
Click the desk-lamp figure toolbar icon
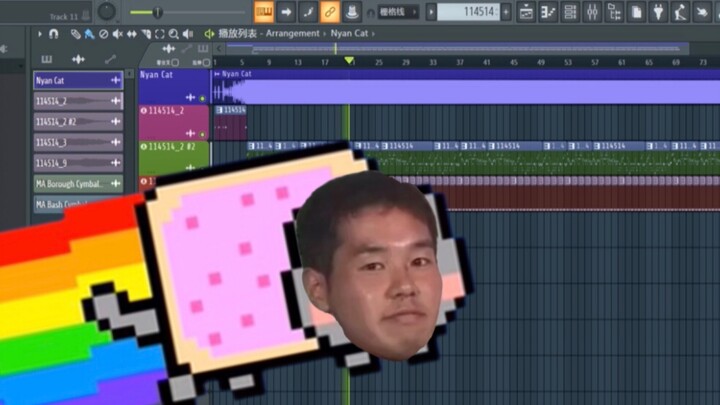pos(680,12)
